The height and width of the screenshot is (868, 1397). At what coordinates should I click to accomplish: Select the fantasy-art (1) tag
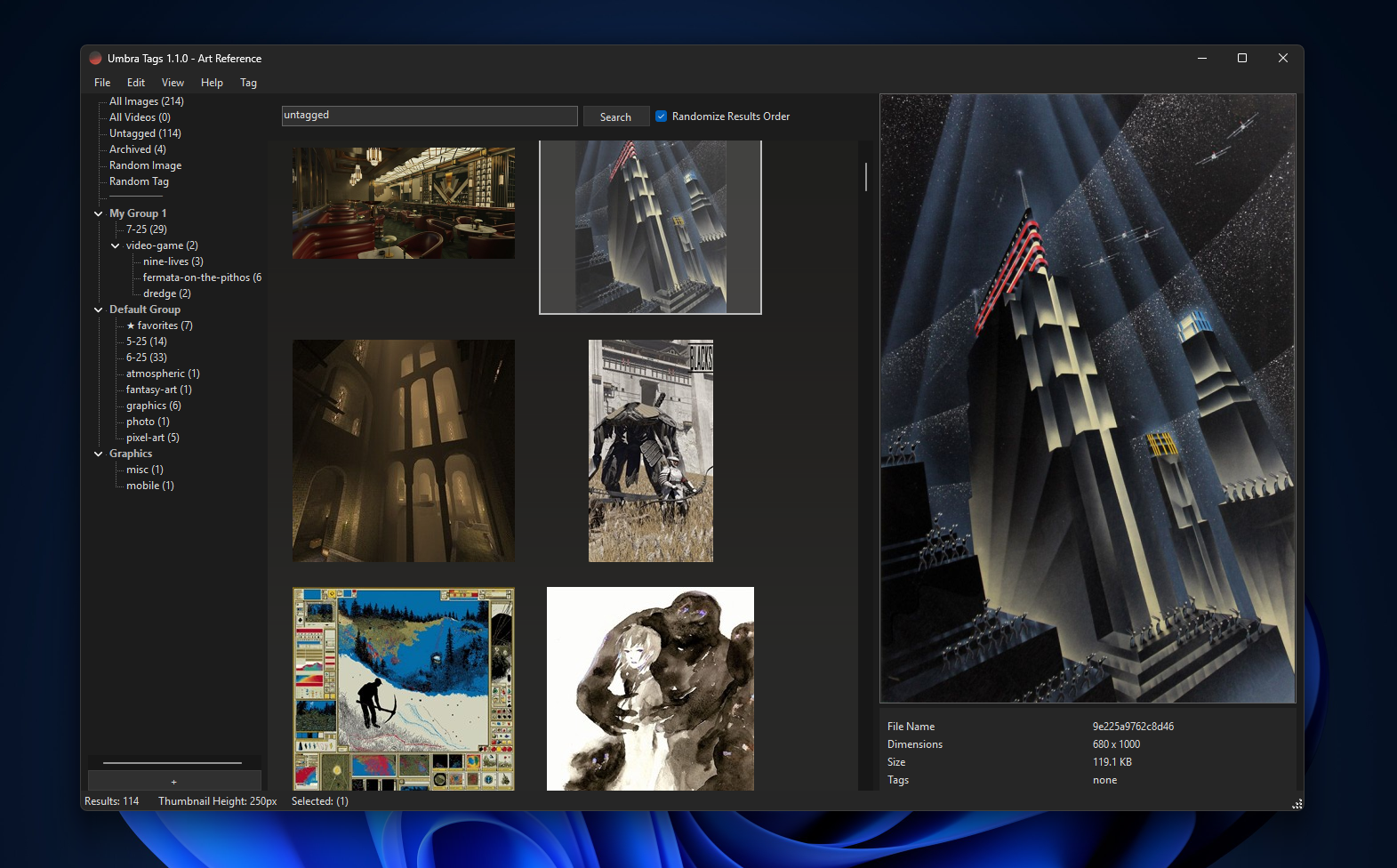[159, 390]
